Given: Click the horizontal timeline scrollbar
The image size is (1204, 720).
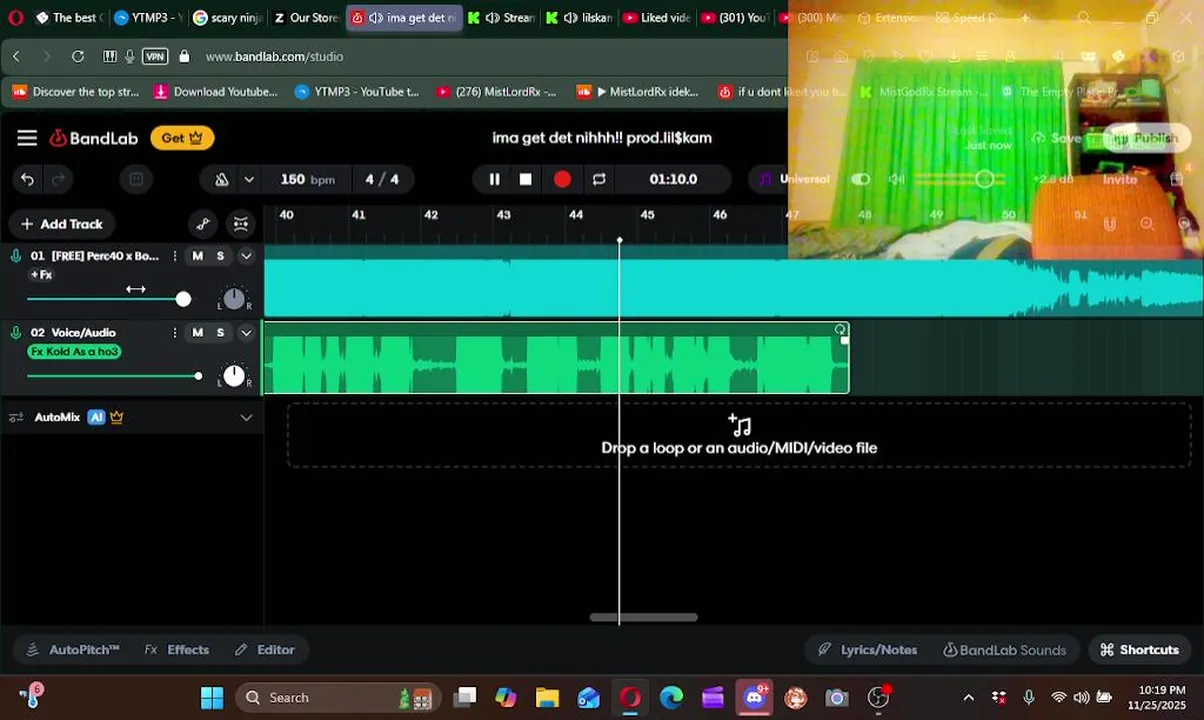Looking at the screenshot, I should [643, 617].
